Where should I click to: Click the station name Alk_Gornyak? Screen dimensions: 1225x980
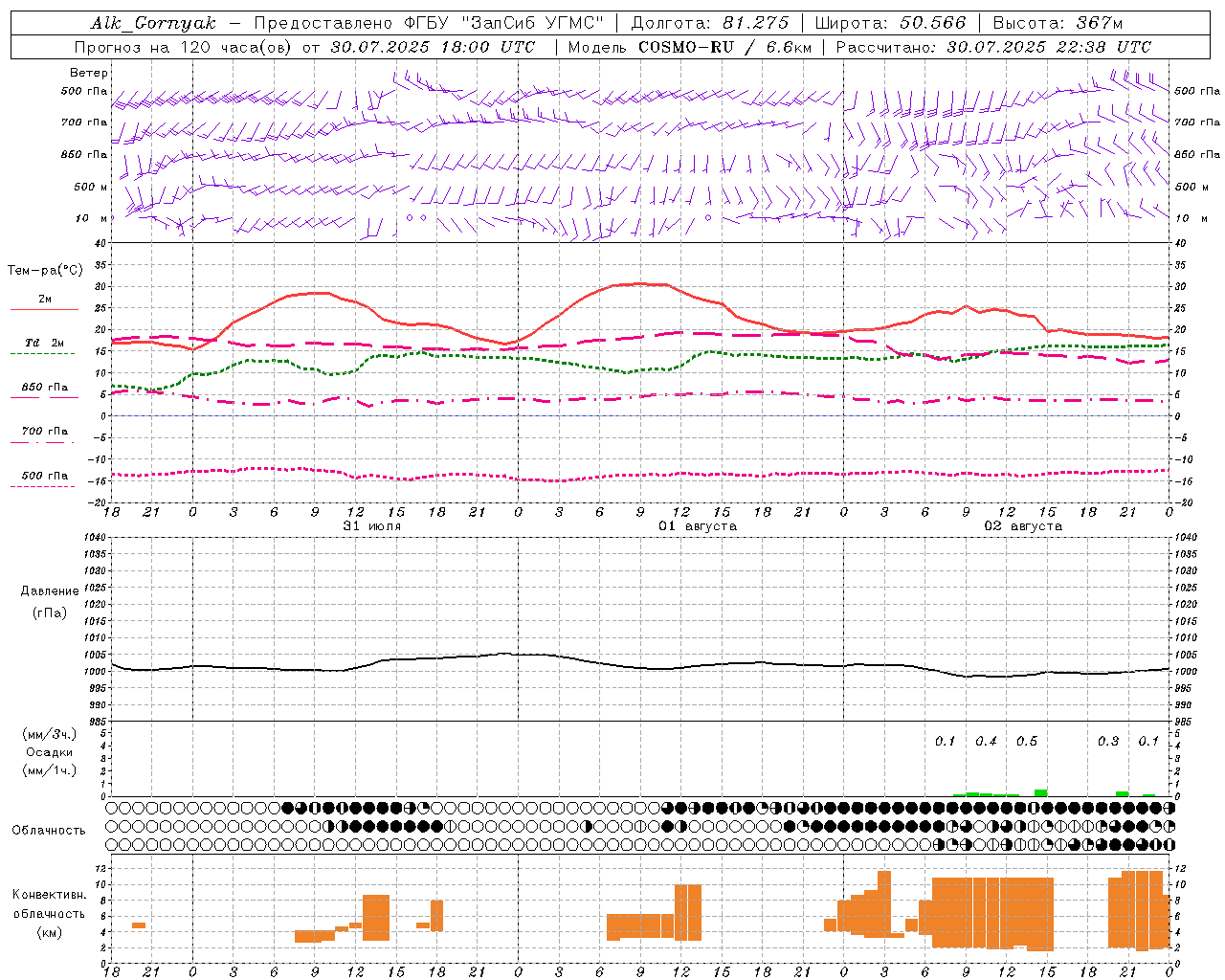pos(153,23)
